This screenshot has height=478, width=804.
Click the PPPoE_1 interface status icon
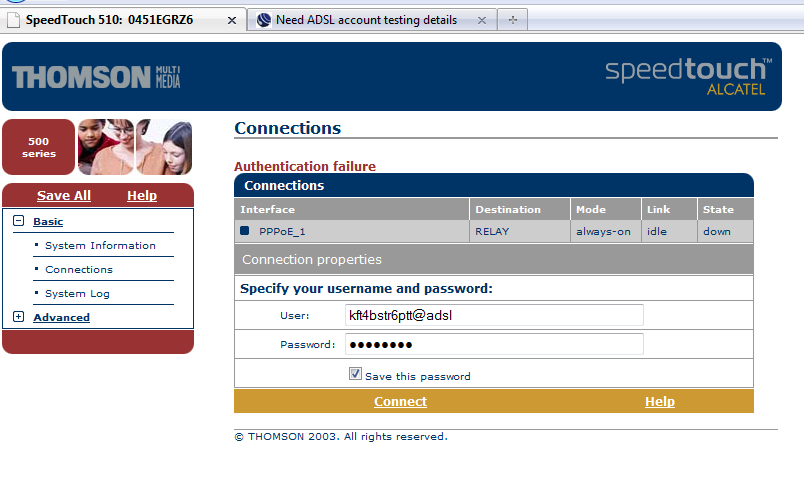(245, 231)
